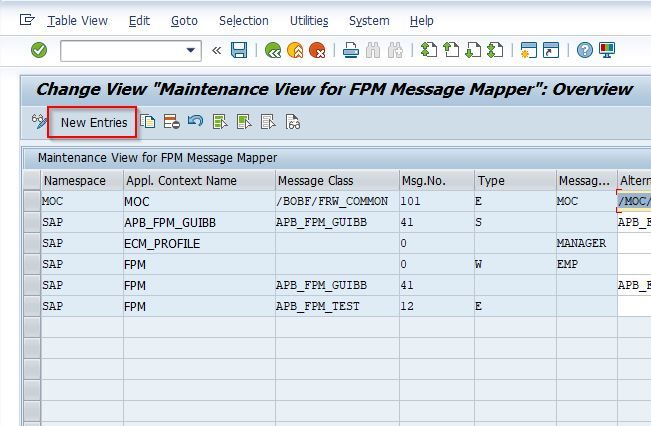
Task: Toggle Display/Change glasses-pencil icon
Action: (x=39, y=122)
